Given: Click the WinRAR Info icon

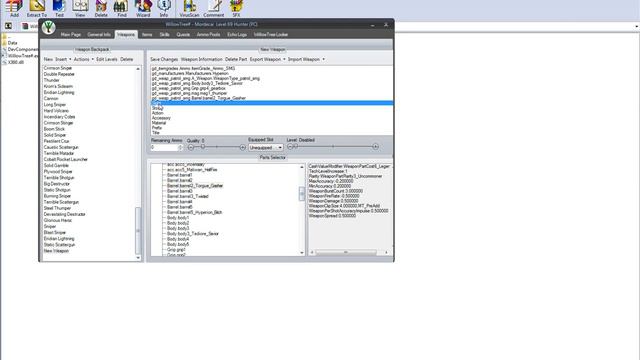Looking at the screenshot, I should tap(164, 7).
